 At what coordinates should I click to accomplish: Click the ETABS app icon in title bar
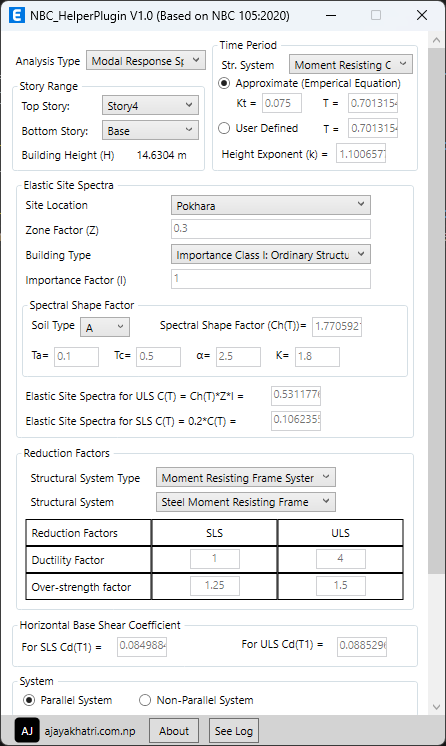click(17, 15)
